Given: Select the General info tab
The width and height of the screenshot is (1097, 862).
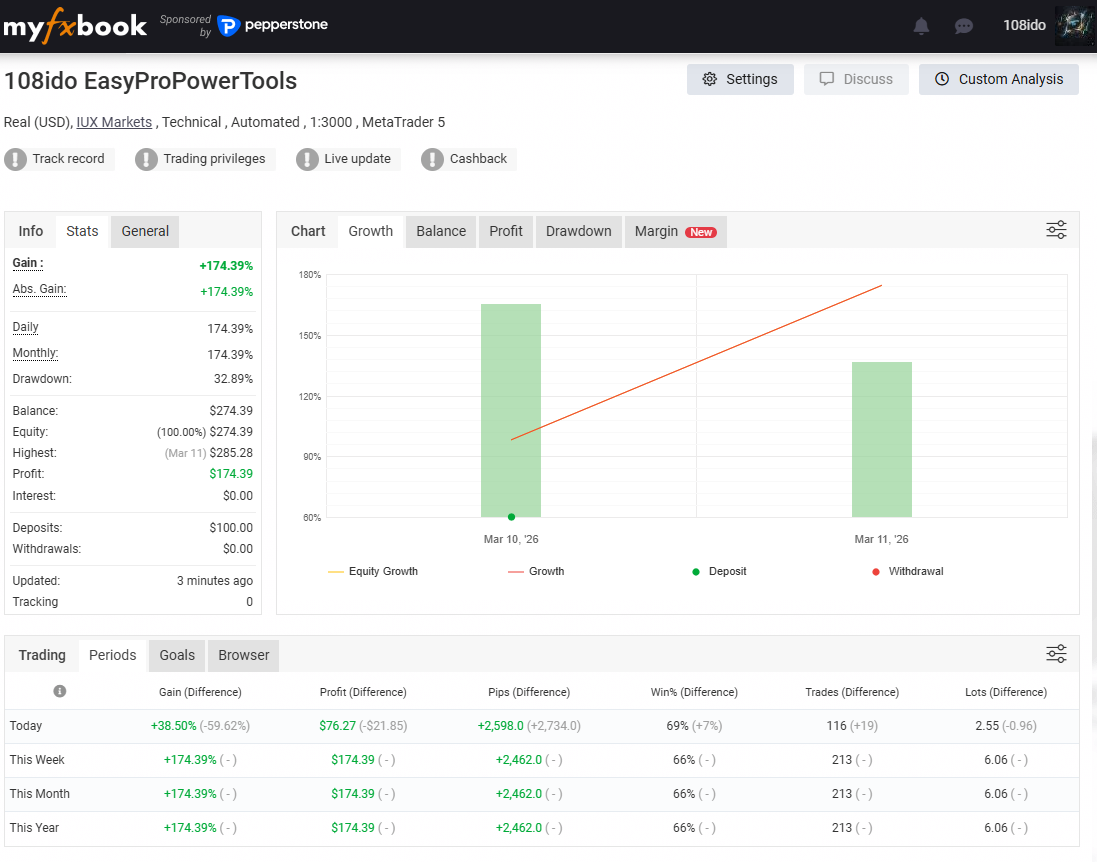Looking at the screenshot, I should (x=145, y=231).
